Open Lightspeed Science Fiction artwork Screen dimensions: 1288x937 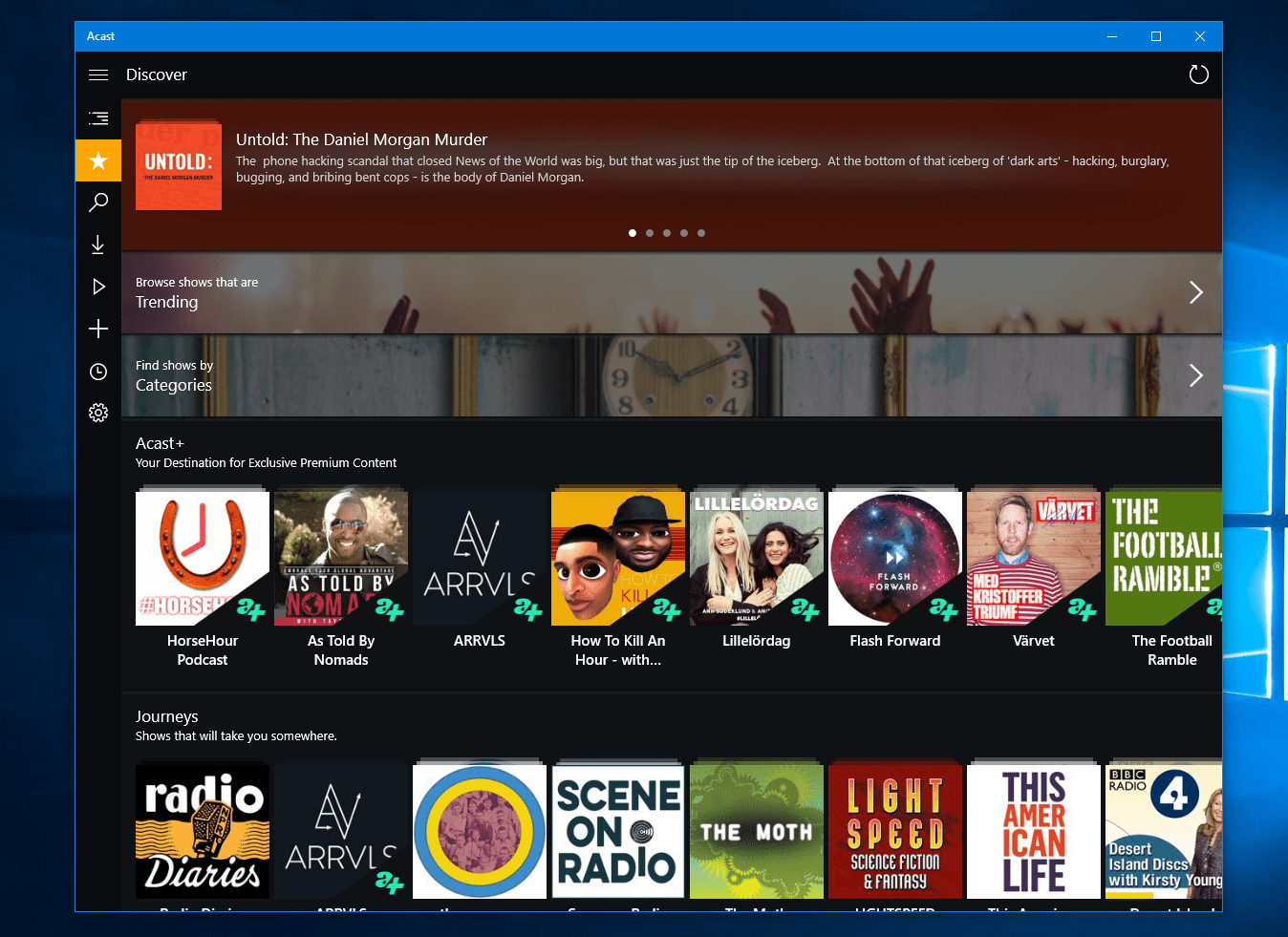[895, 832]
